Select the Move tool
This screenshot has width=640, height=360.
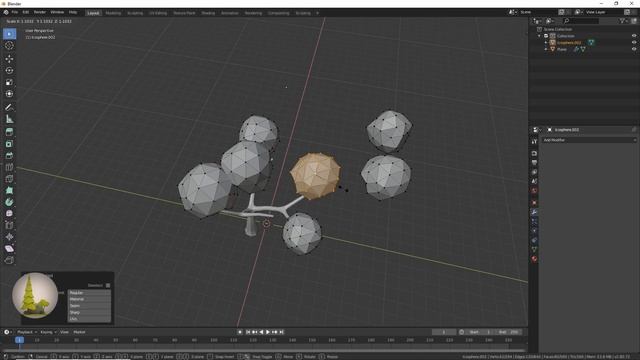(x=9, y=58)
